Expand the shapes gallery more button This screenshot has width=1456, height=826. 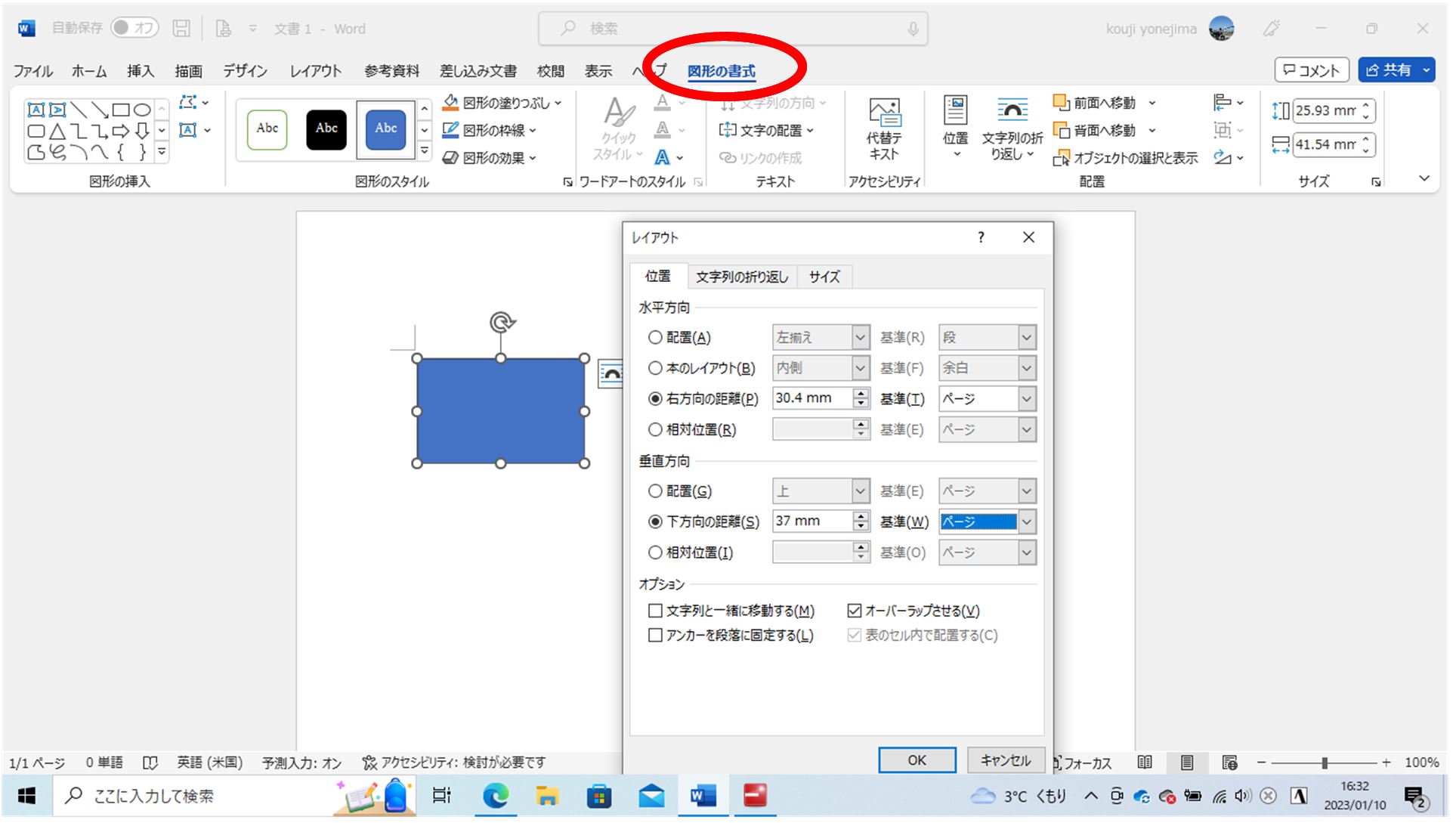click(x=162, y=152)
